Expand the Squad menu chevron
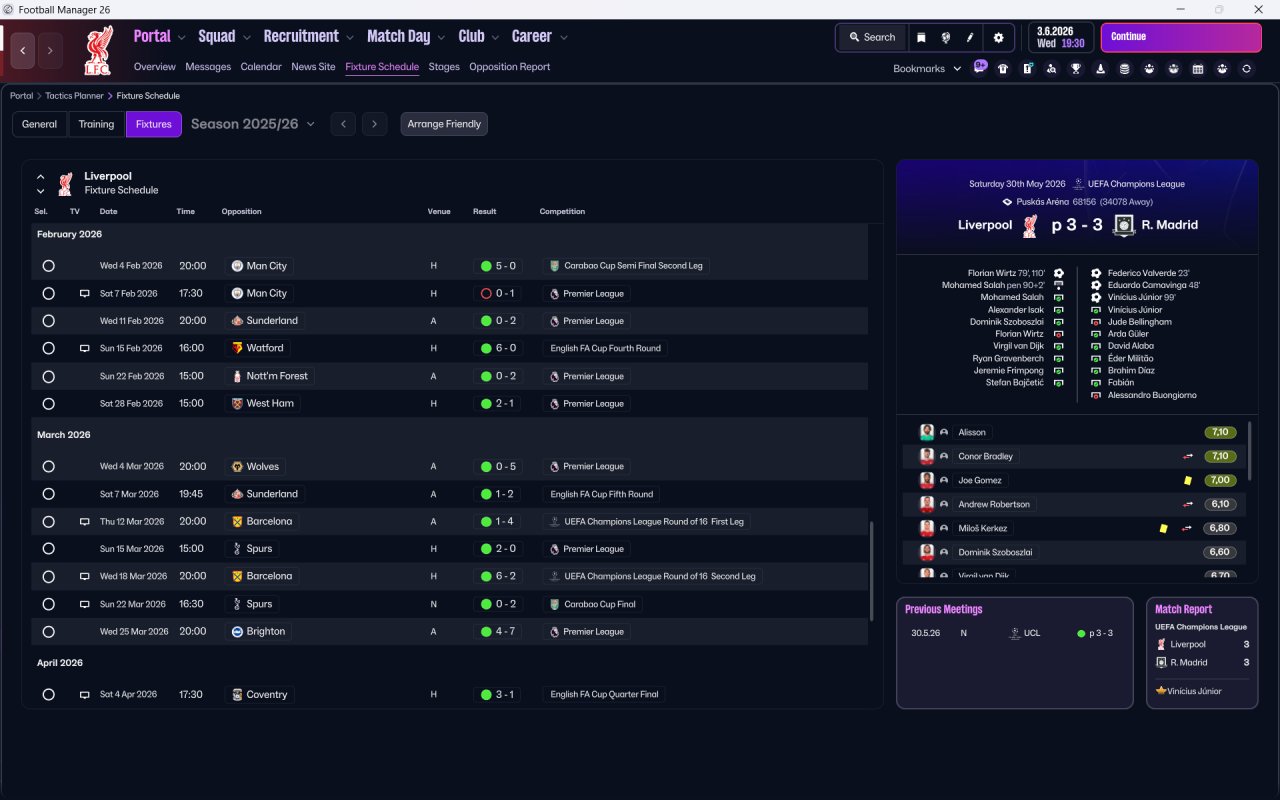 (x=246, y=38)
